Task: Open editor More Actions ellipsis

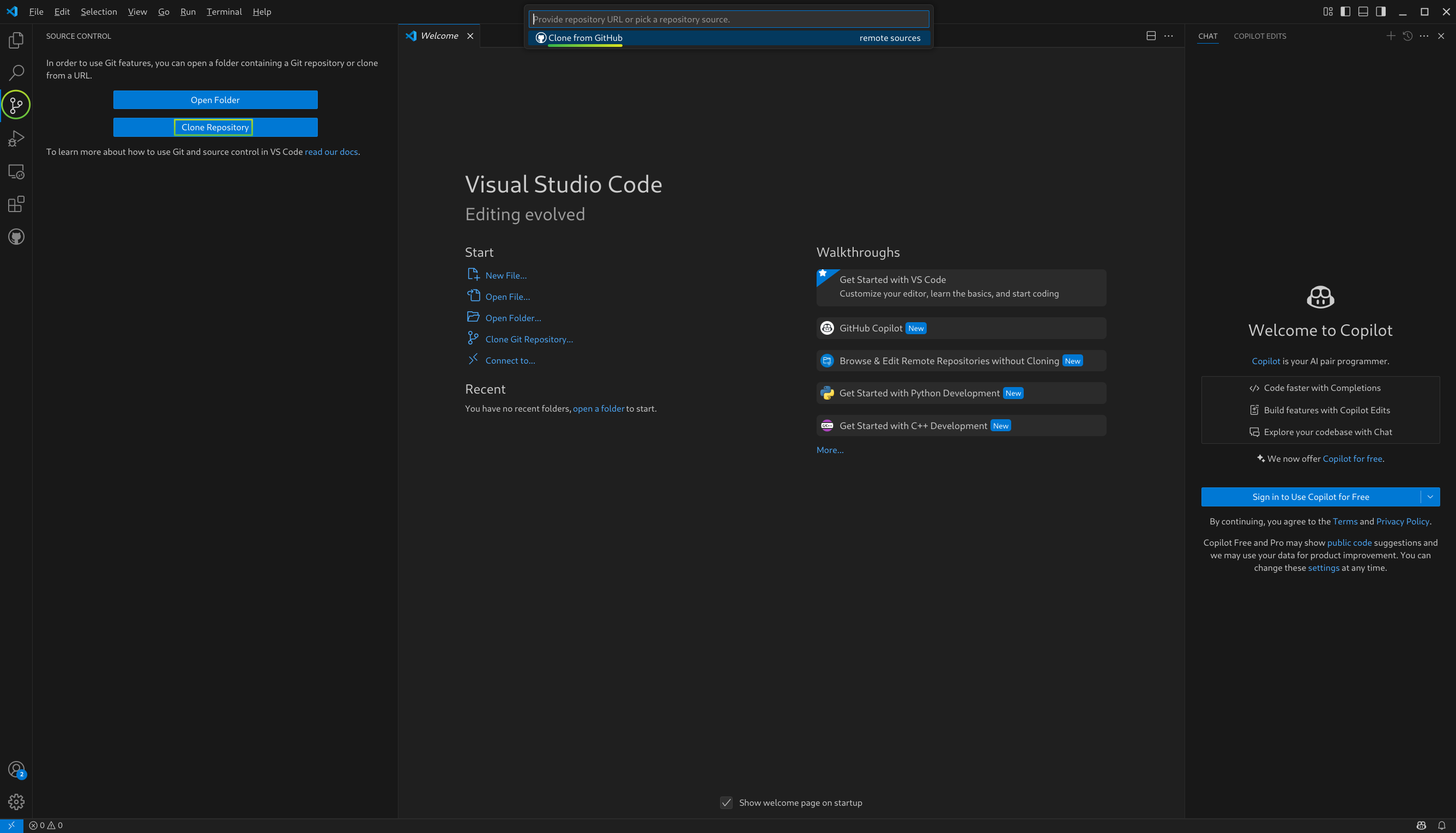Action: click(1168, 35)
